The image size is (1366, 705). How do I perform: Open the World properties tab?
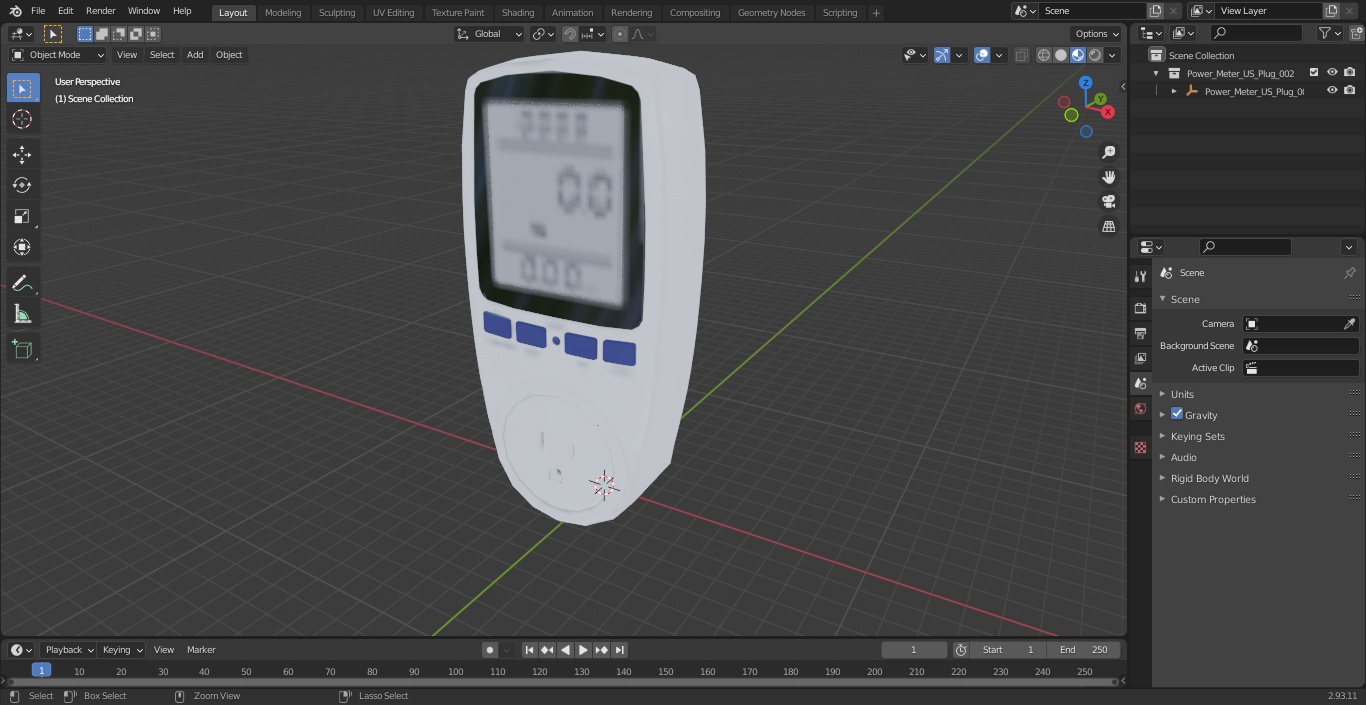1140,409
